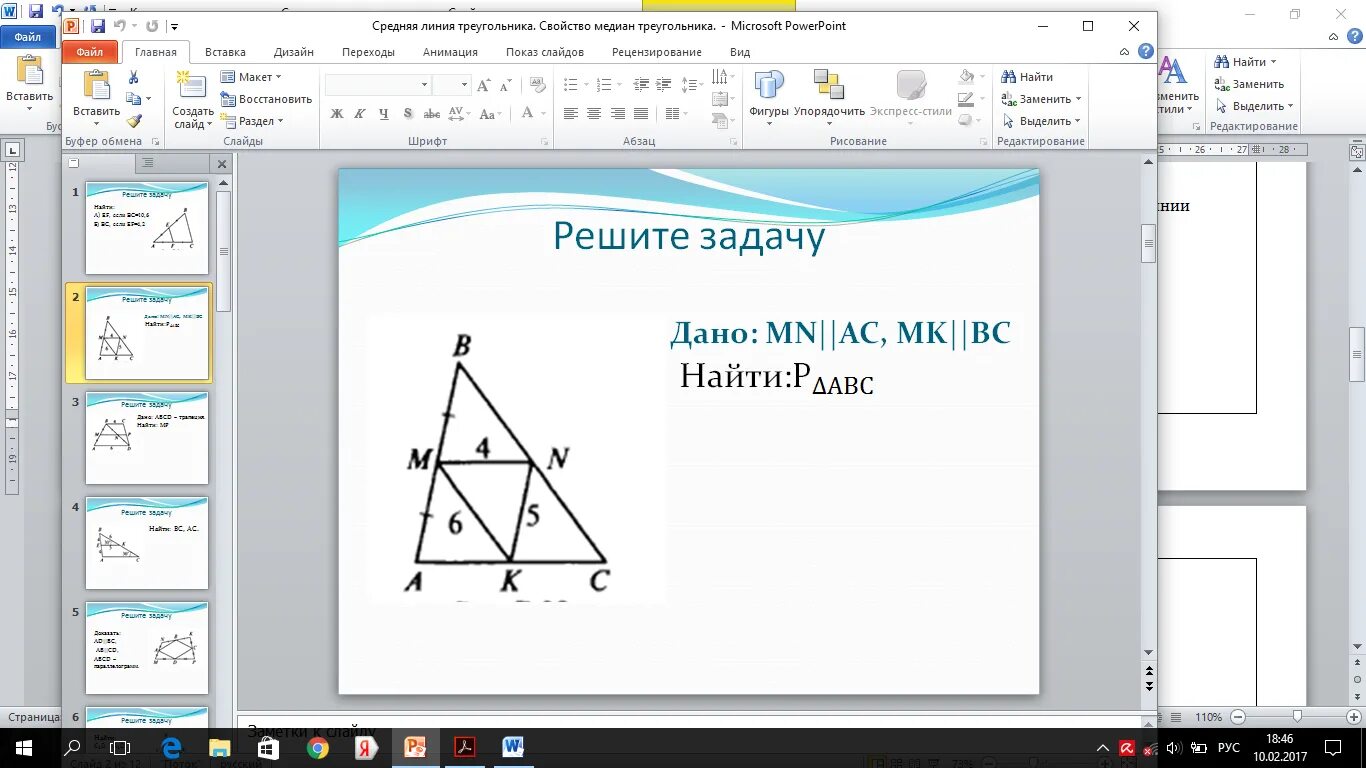Viewport: 1366px width, 768px height.
Task: Click the convert to SmartArt icon
Action: pos(721,121)
